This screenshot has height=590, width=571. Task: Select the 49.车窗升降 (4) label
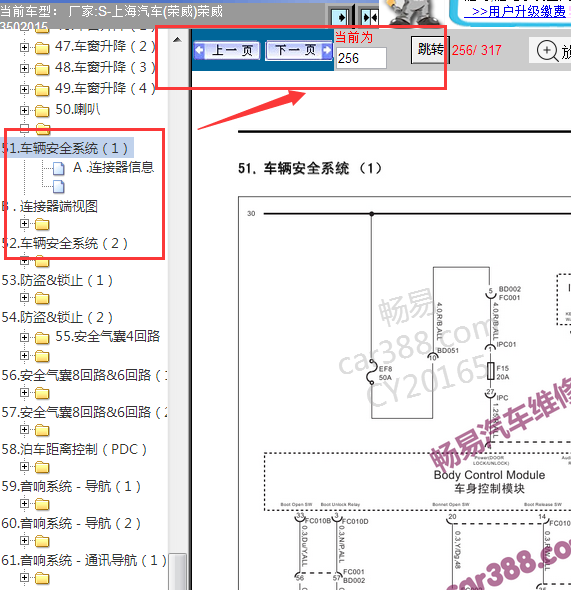click(x=105, y=88)
